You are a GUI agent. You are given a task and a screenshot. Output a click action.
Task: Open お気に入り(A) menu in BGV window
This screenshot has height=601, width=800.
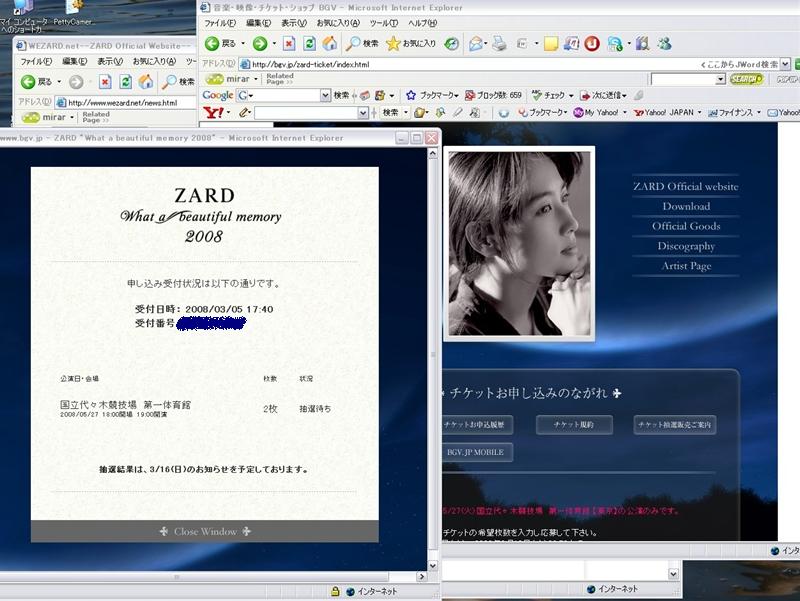pos(338,23)
